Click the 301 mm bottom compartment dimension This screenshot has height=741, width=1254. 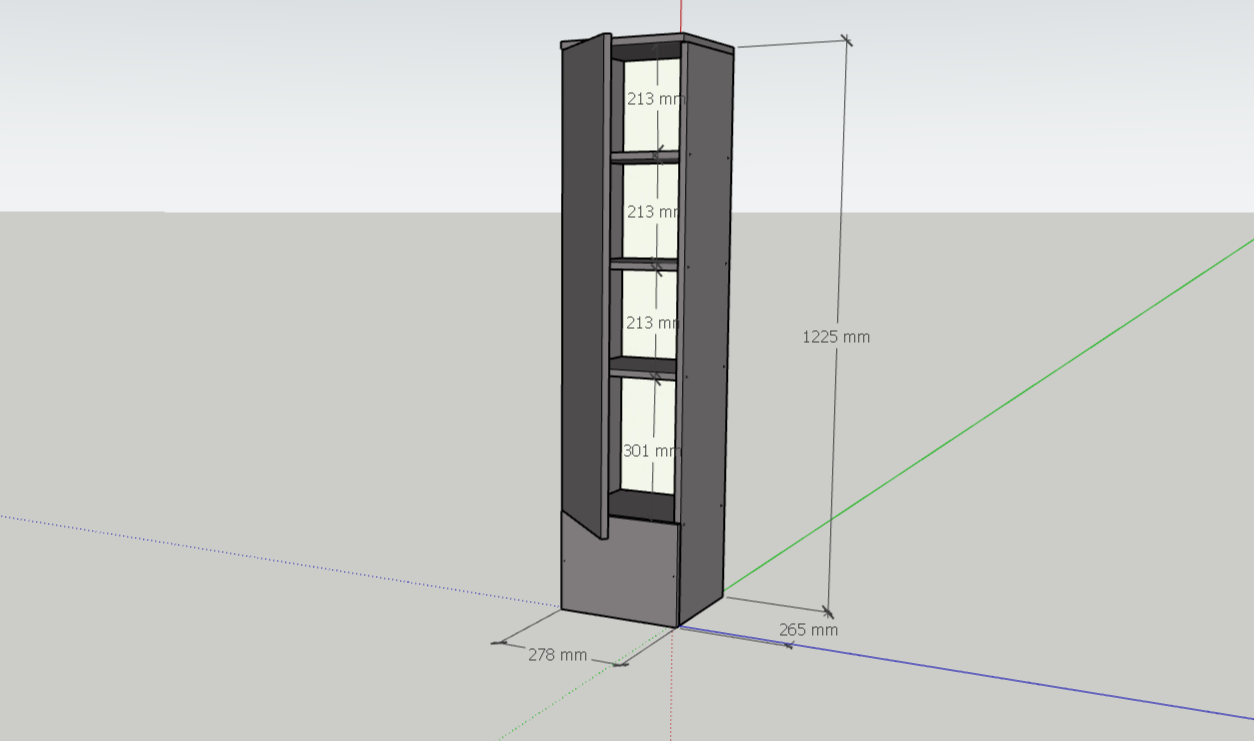(650, 451)
